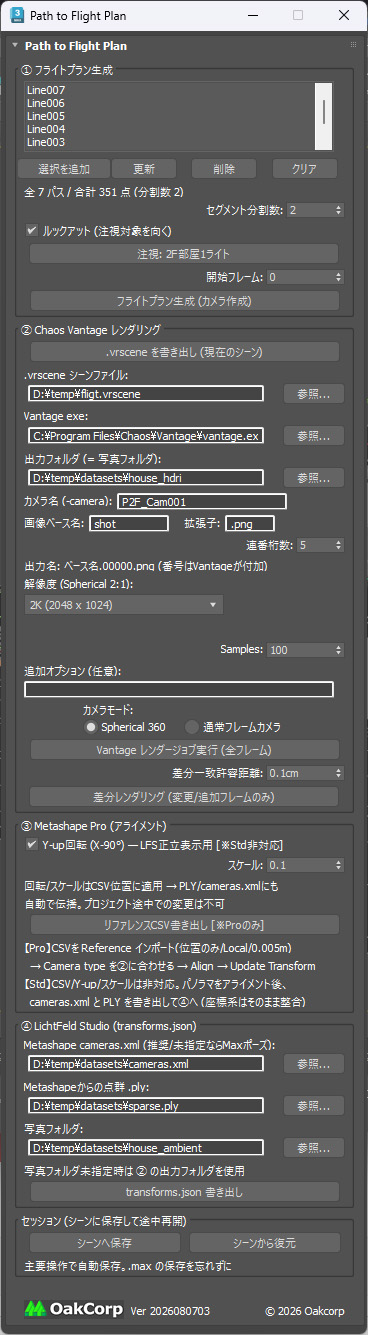Click the 画像ベース名 shot field

coord(129,523)
